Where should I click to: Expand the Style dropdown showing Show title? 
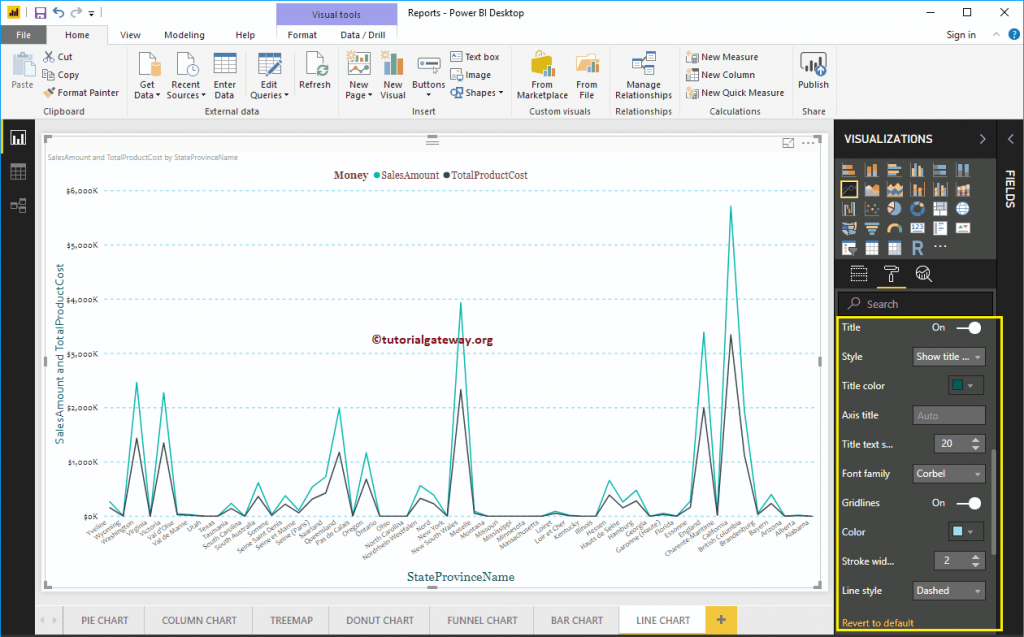click(948, 356)
